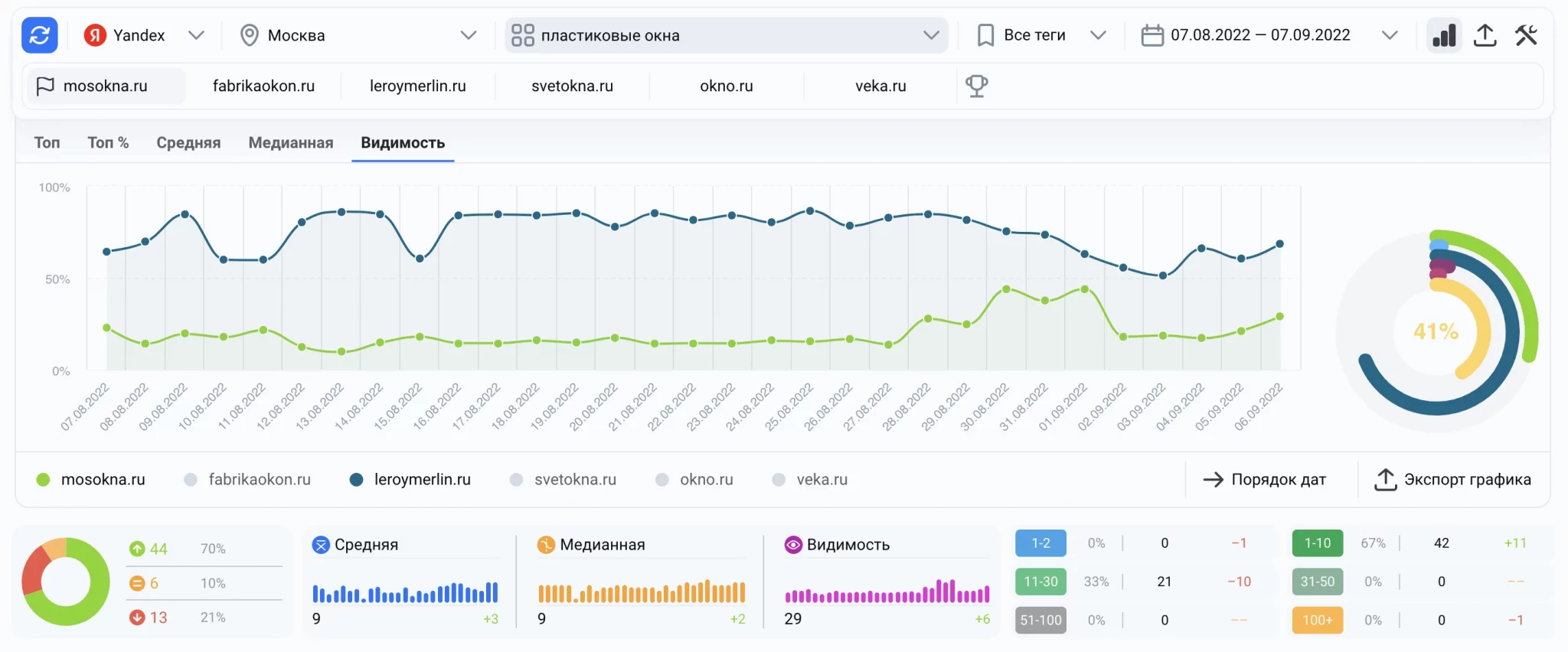Toggle svetokna.ru series in chart legend
1568x652 pixels.
(x=563, y=480)
